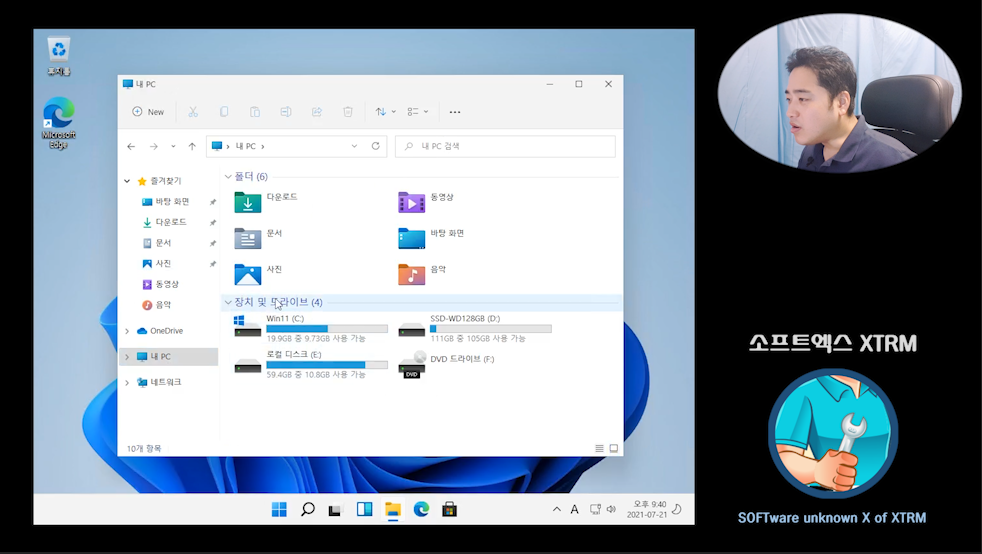Click the New button in File Explorer toolbar
Image resolution: width=982 pixels, height=554 pixels.
[148, 112]
